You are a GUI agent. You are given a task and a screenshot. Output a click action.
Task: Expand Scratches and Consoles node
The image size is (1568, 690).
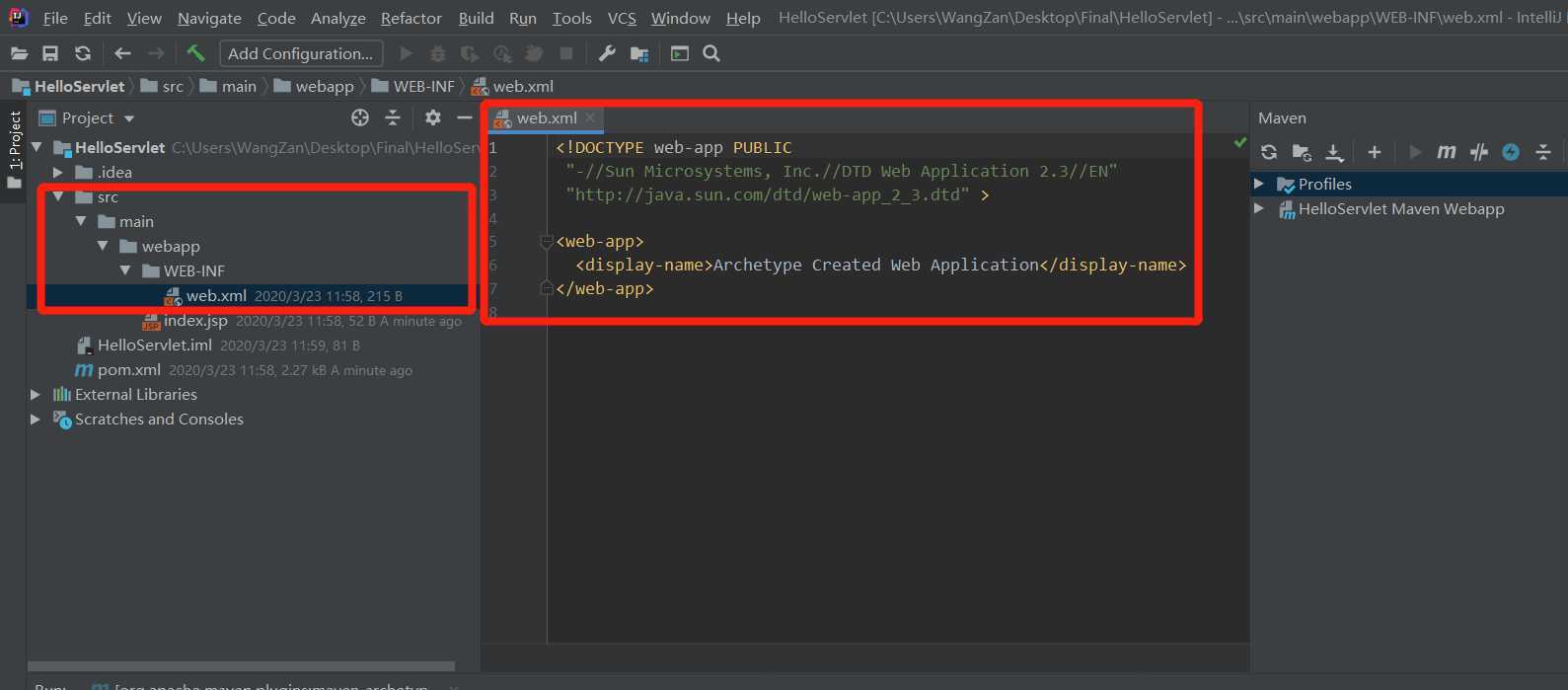point(36,419)
